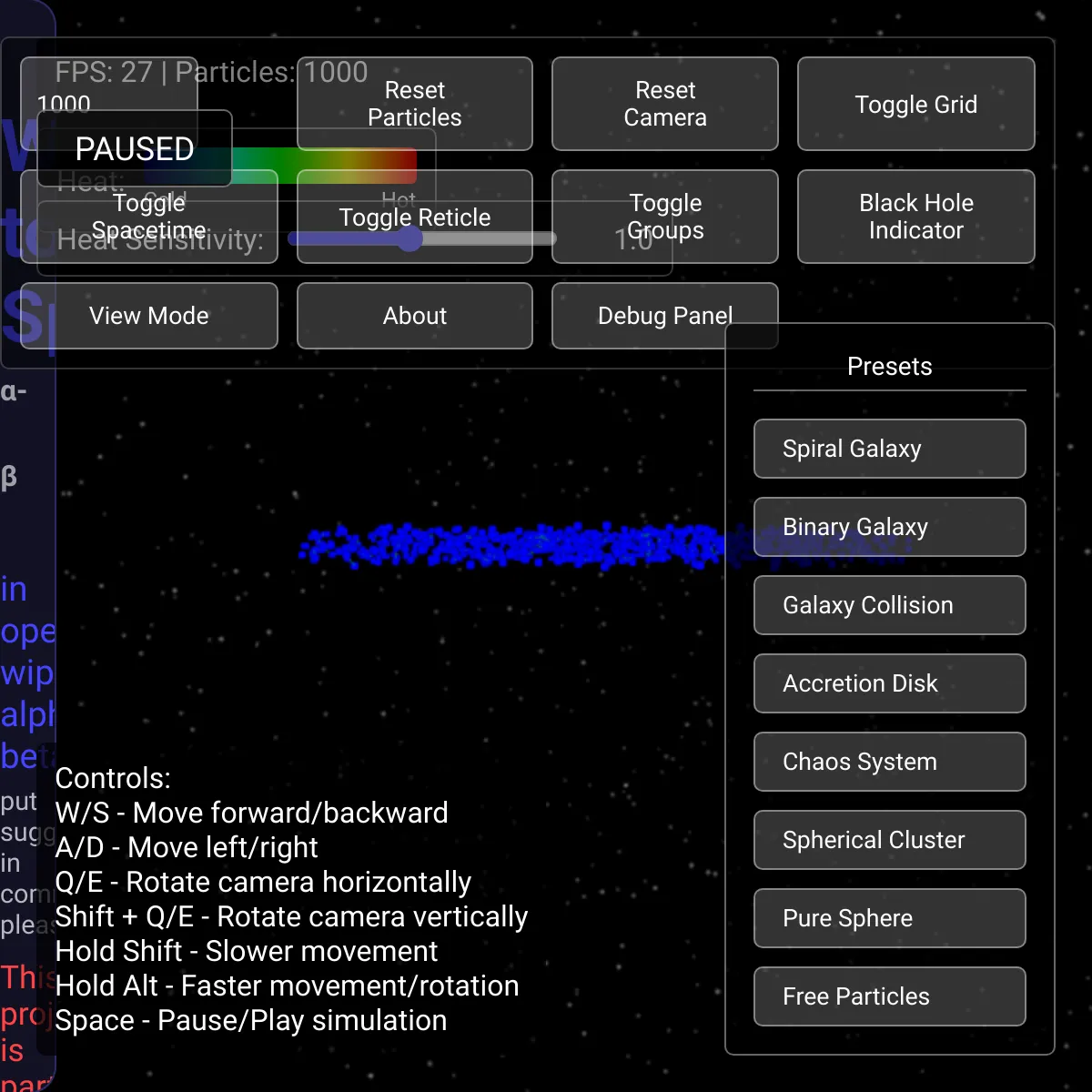Image resolution: width=1092 pixels, height=1092 pixels.
Task: Click the 'Controls:' heading text
Action: (113, 778)
